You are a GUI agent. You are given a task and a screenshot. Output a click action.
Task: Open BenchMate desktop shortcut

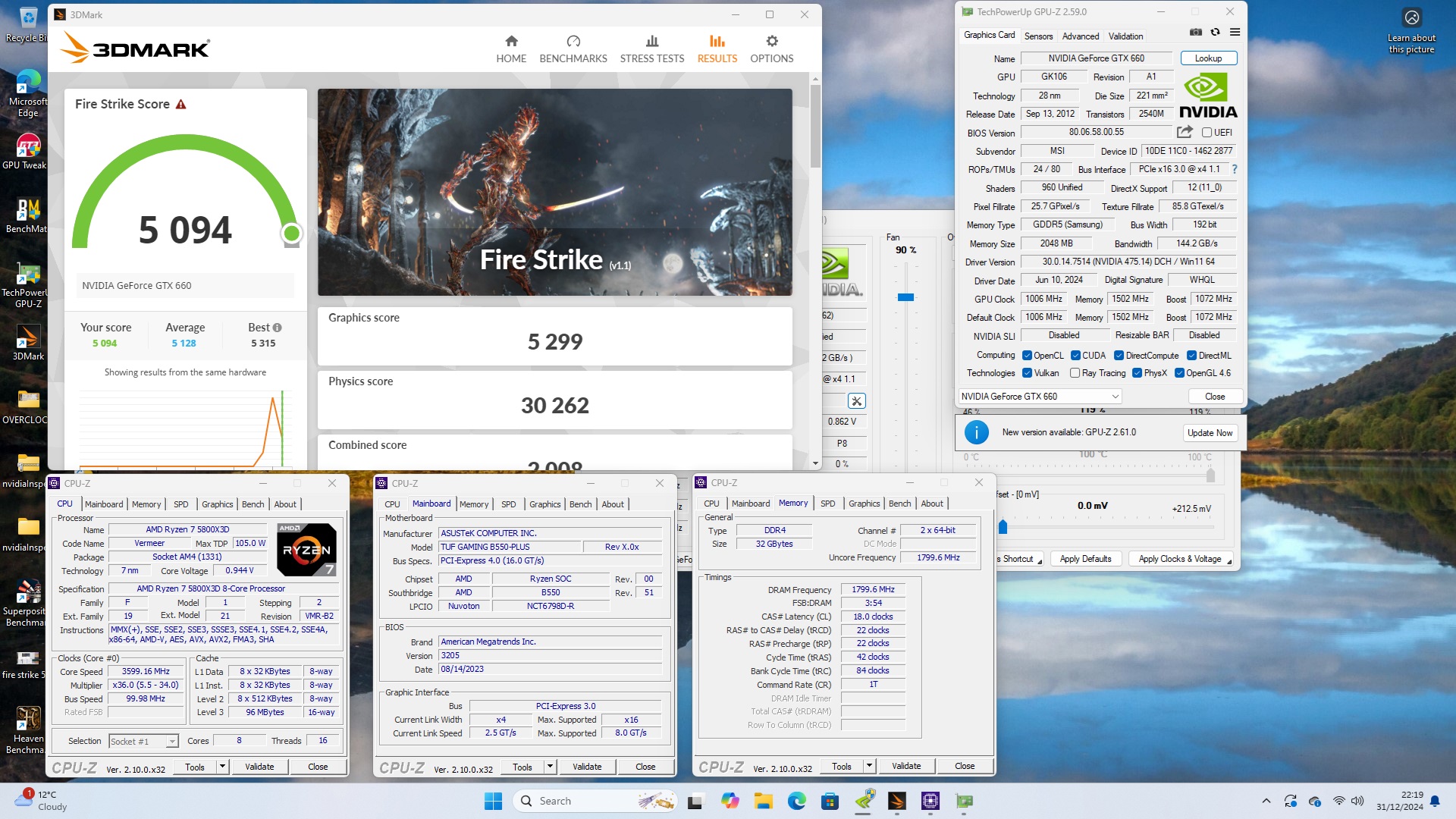[27, 215]
